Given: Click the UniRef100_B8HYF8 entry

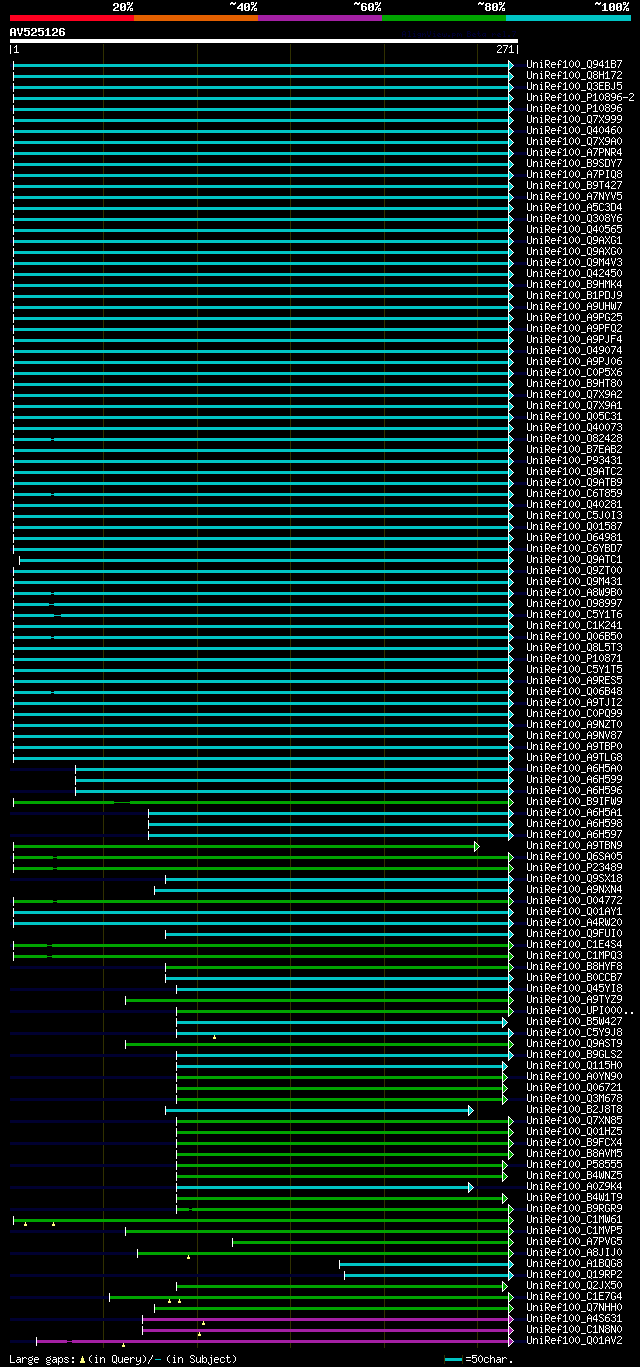Looking at the screenshot, I should [x=574, y=966].
